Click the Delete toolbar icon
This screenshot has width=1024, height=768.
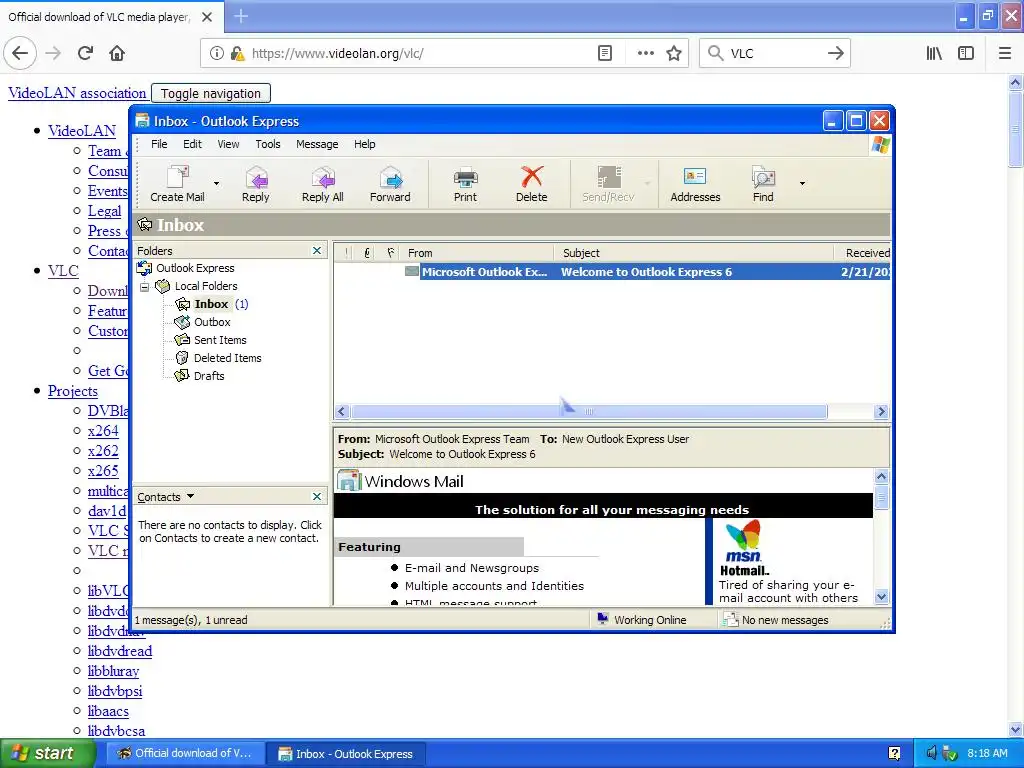point(532,184)
